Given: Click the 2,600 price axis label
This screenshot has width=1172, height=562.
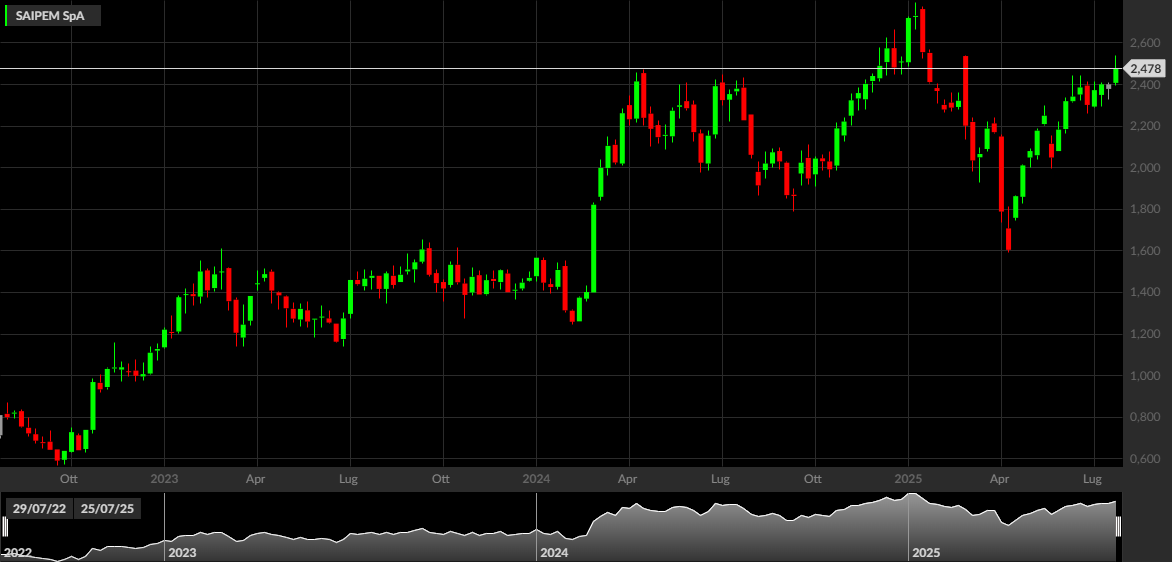Looking at the screenshot, I should (x=1144, y=43).
